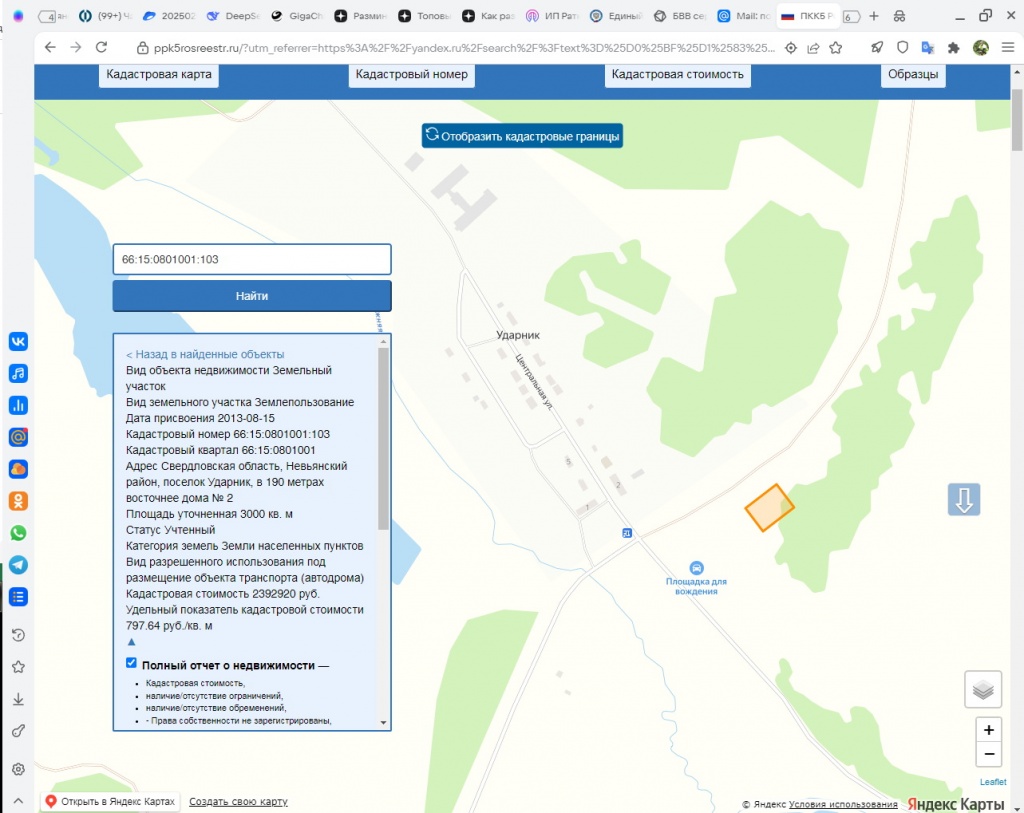This screenshot has width=1024, height=813.
Task: Click 'Отобразить кадастровые границы' button
Action: 522,136
